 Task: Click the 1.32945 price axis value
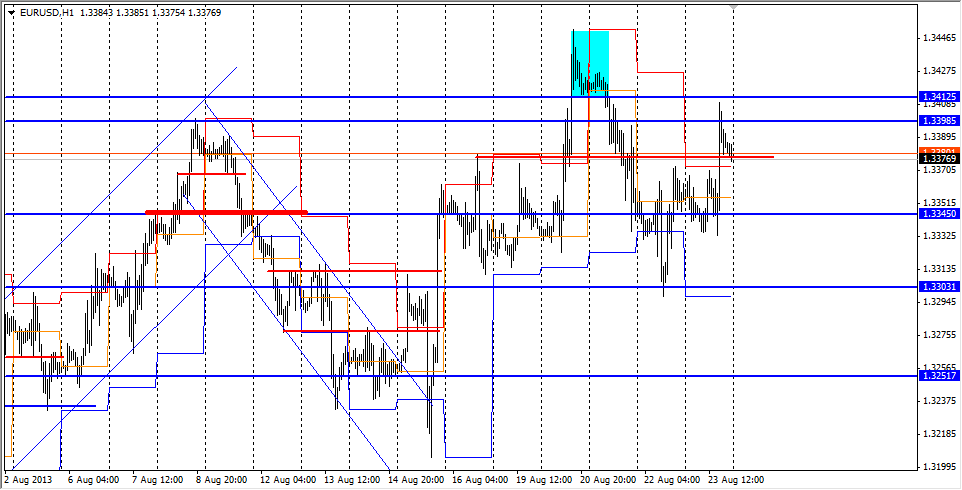[939, 302]
